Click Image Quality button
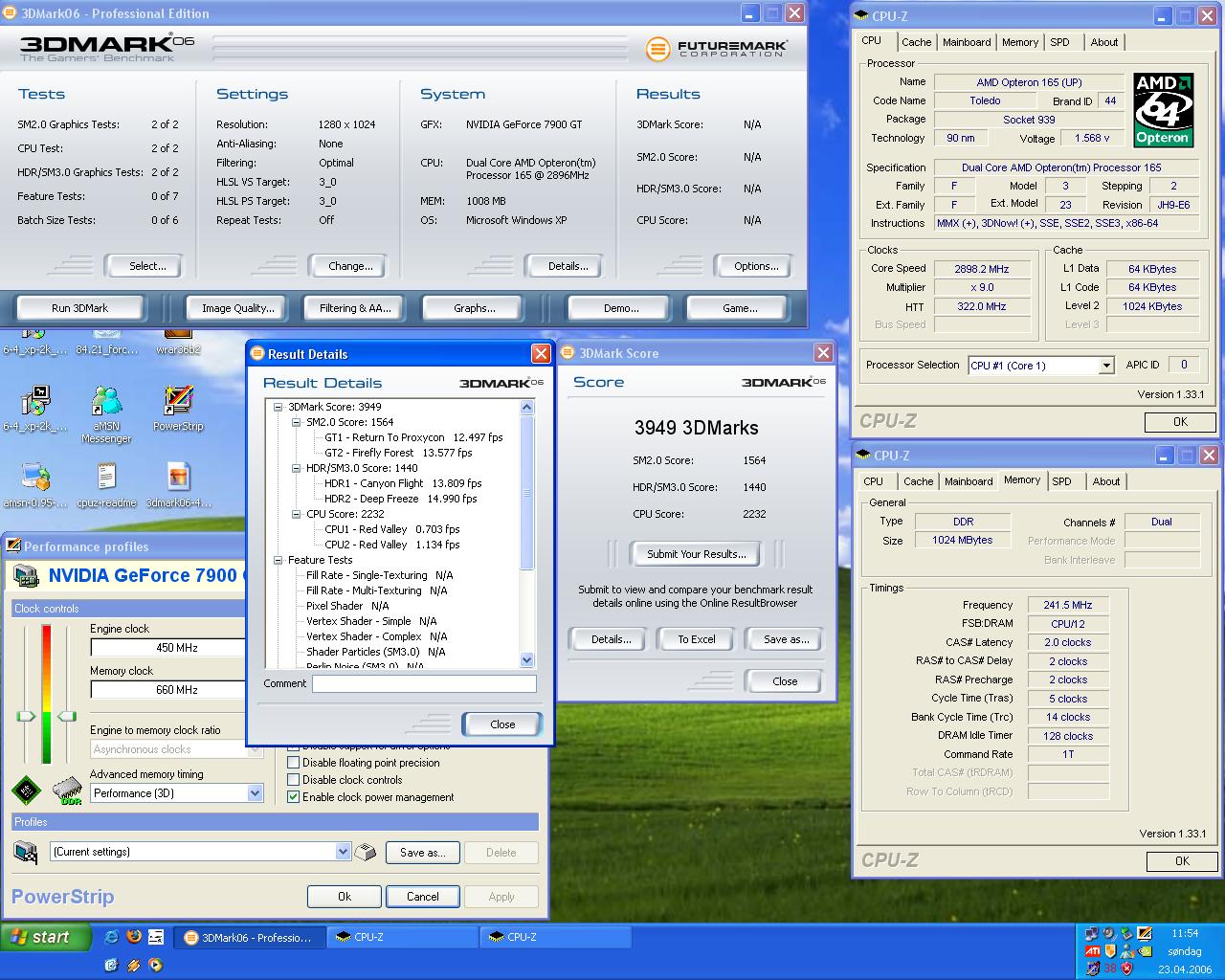The width and height of the screenshot is (1225, 980). tap(237, 308)
